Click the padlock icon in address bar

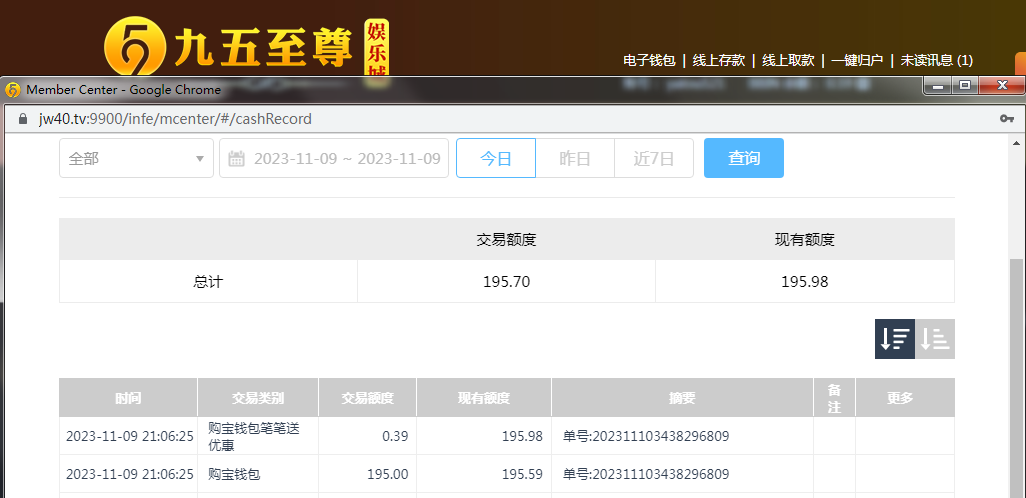pos(23,119)
